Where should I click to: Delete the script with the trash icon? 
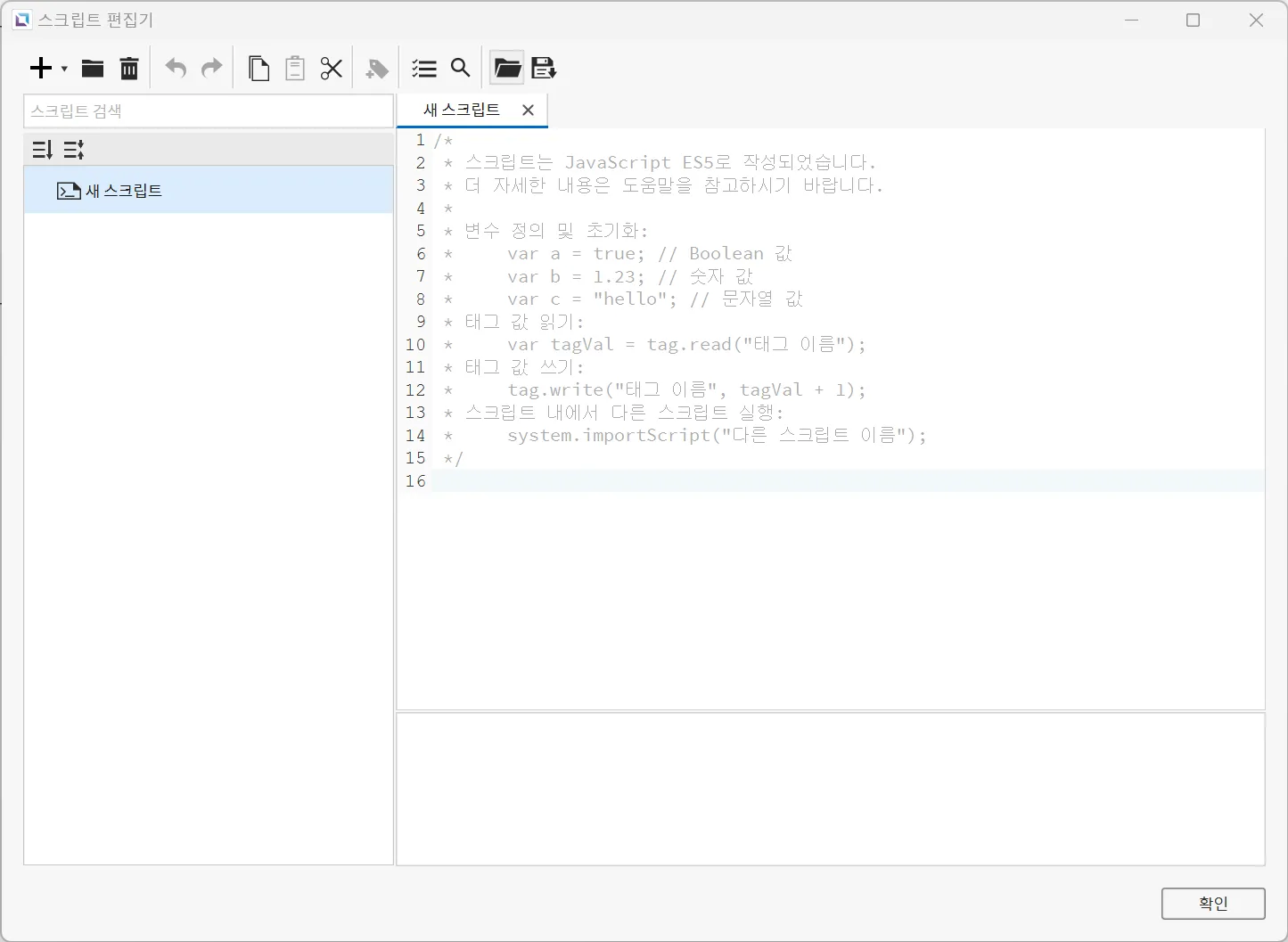tap(129, 69)
